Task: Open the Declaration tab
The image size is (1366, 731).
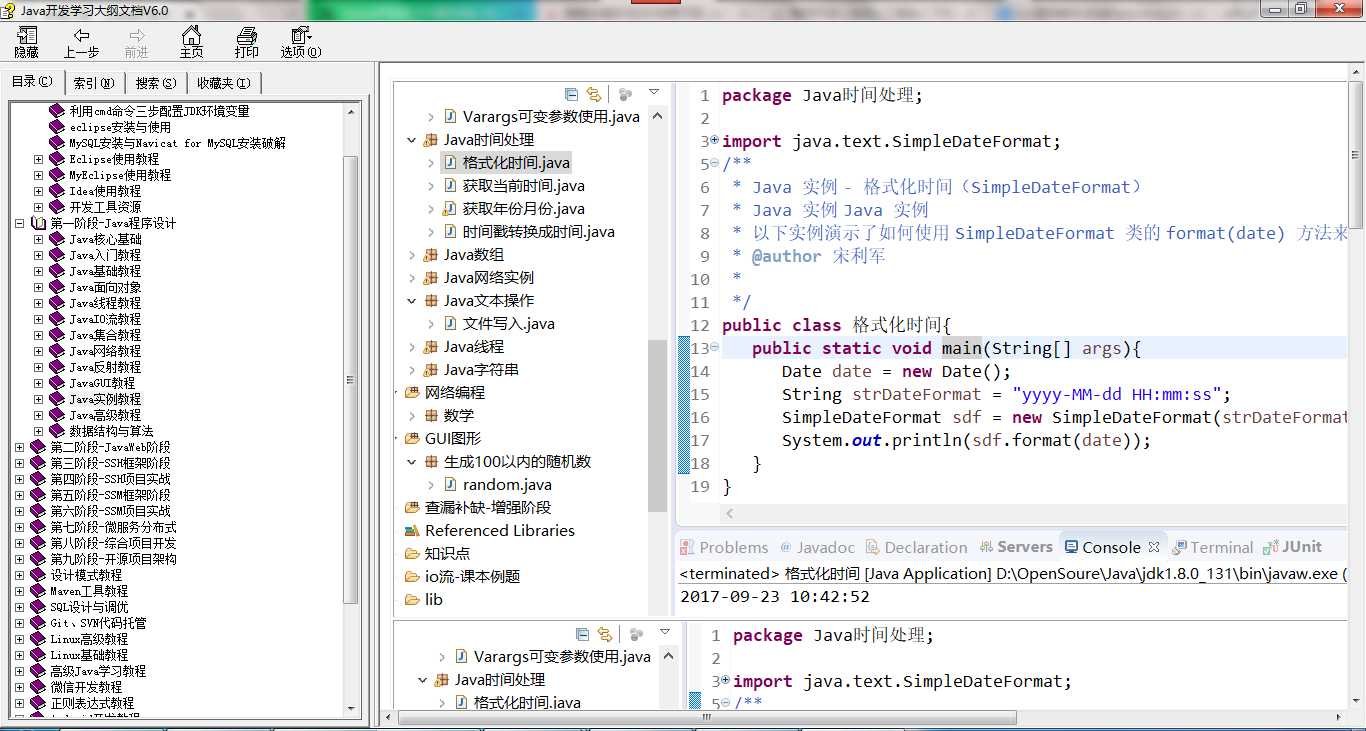Action: pos(917,547)
